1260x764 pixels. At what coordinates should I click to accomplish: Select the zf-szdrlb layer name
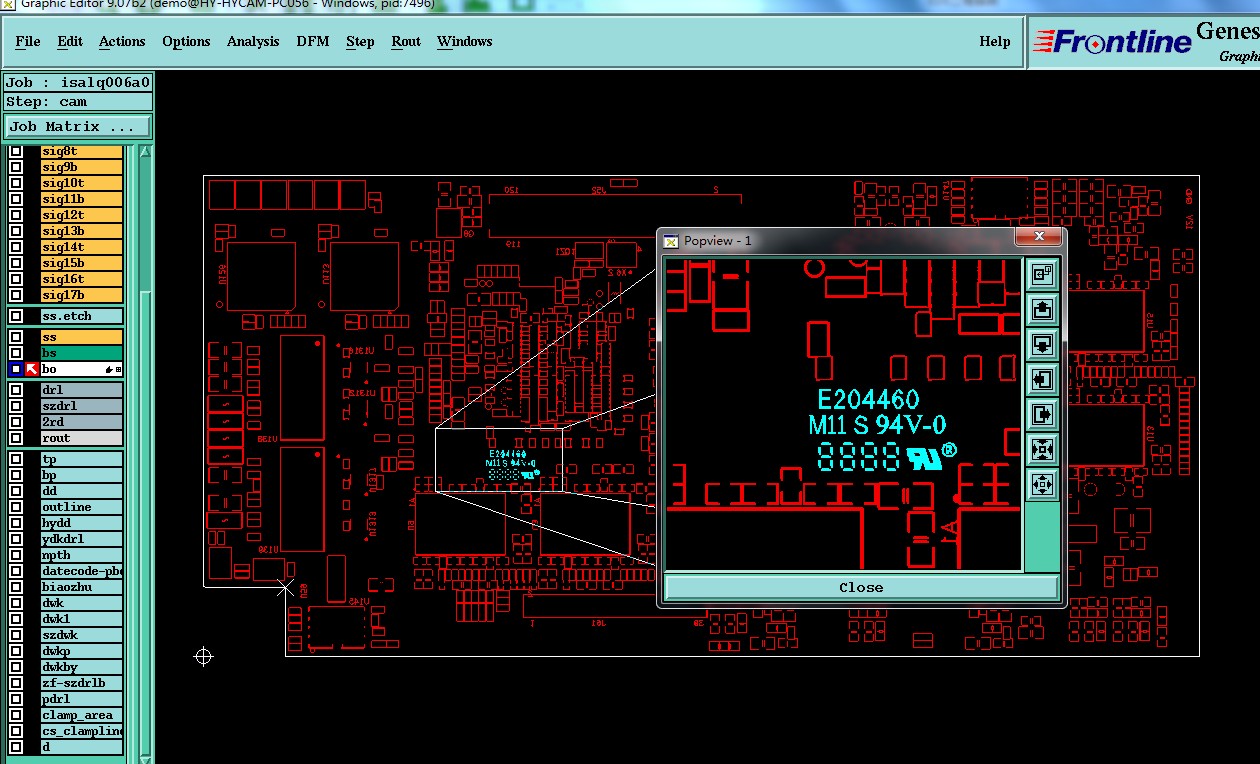[81, 683]
